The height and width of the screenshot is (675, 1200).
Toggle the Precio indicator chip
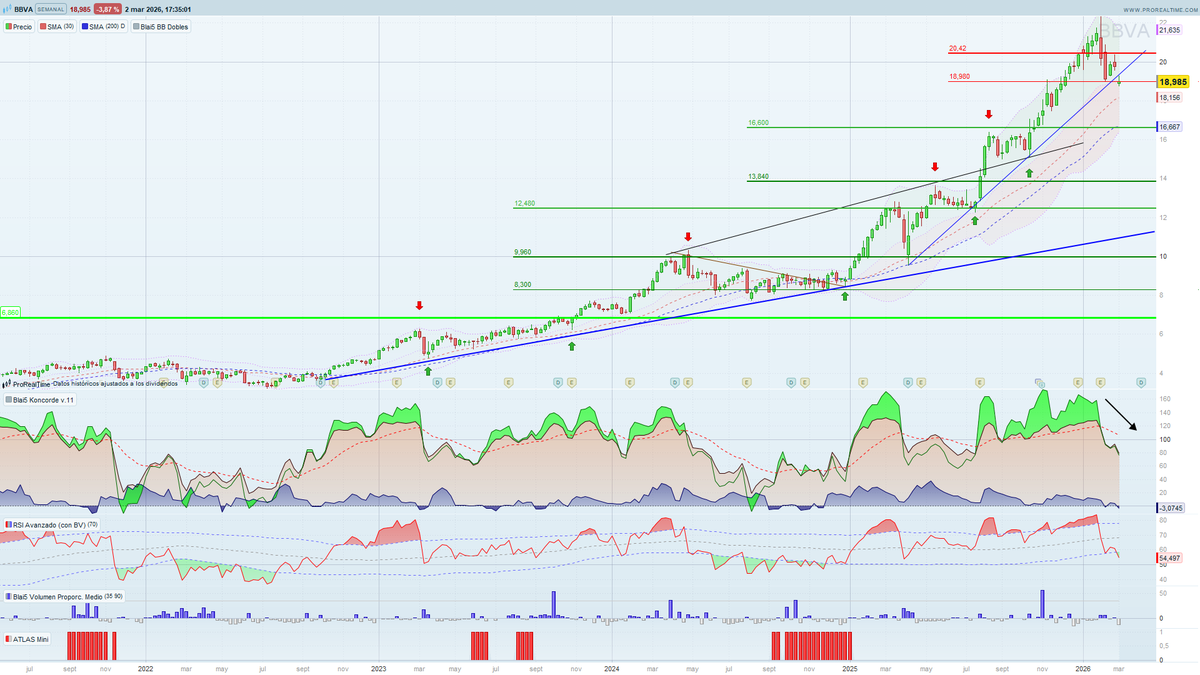point(19,26)
